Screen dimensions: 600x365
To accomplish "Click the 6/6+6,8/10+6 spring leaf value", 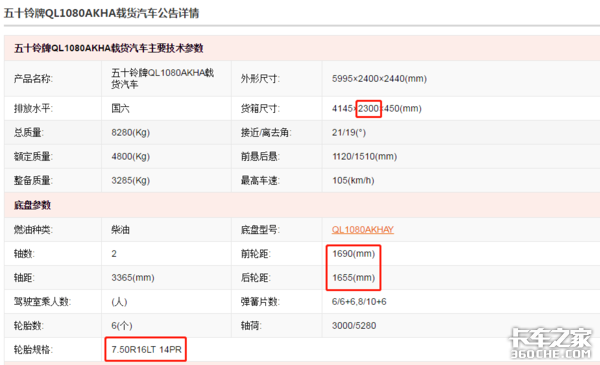I will coord(359,301).
